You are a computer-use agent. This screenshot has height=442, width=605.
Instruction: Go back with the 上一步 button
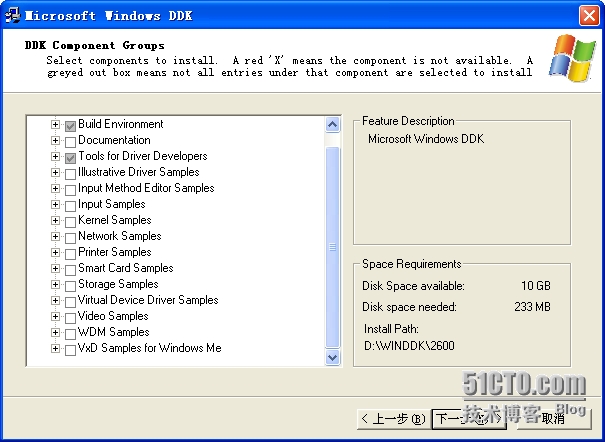[x=394, y=418]
